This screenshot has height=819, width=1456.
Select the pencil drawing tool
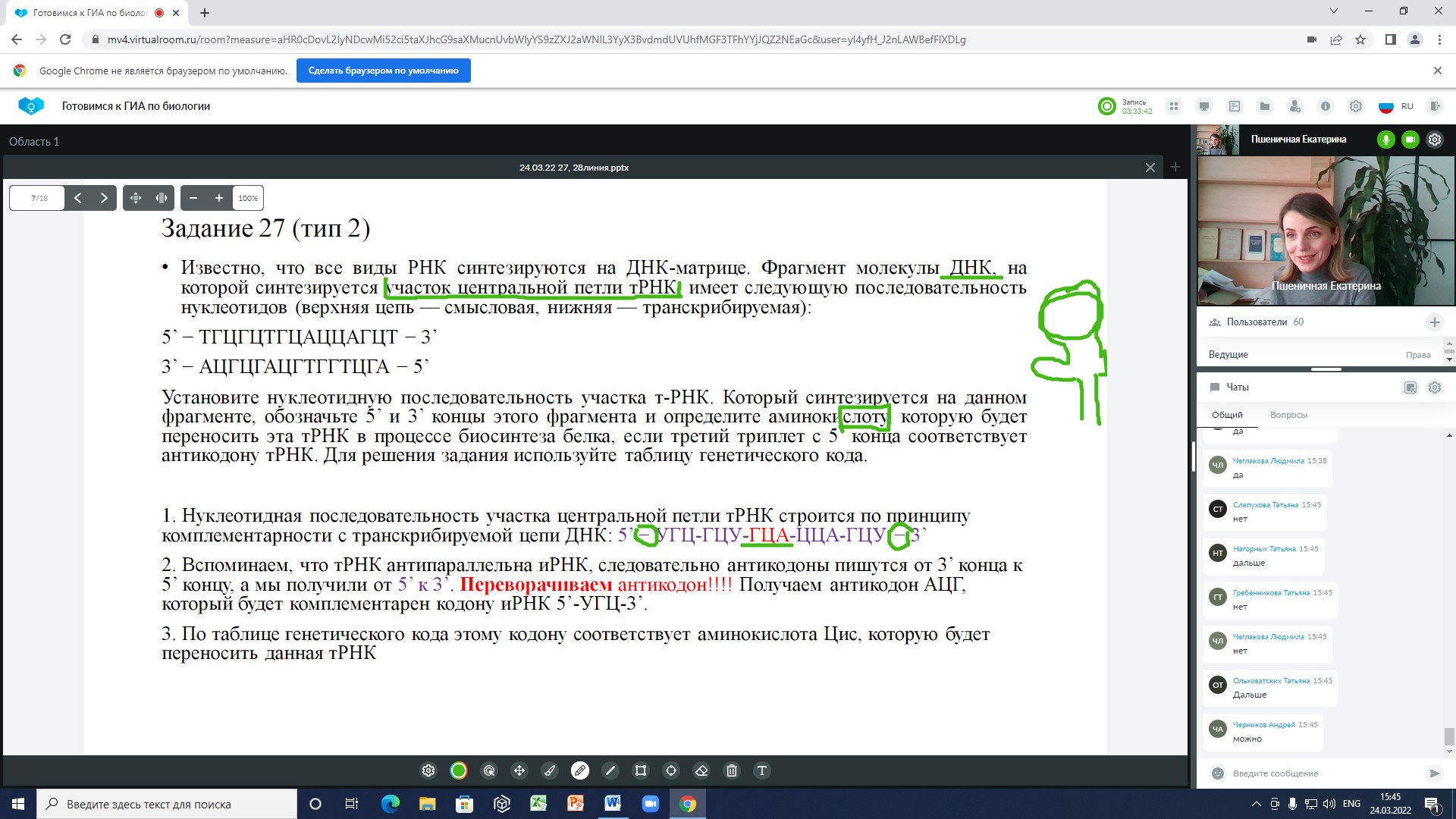tap(580, 770)
